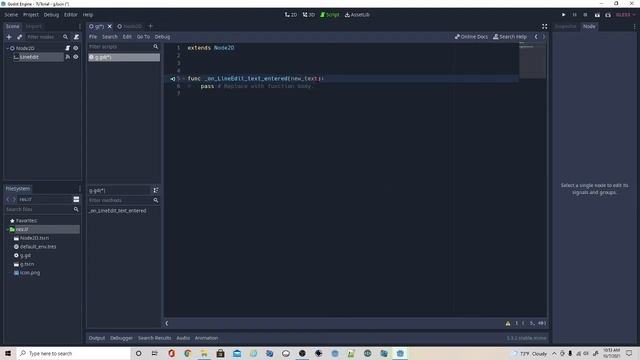The width and height of the screenshot is (640, 360).
Task: Open the top Debug menu
Action: click(x=51, y=15)
